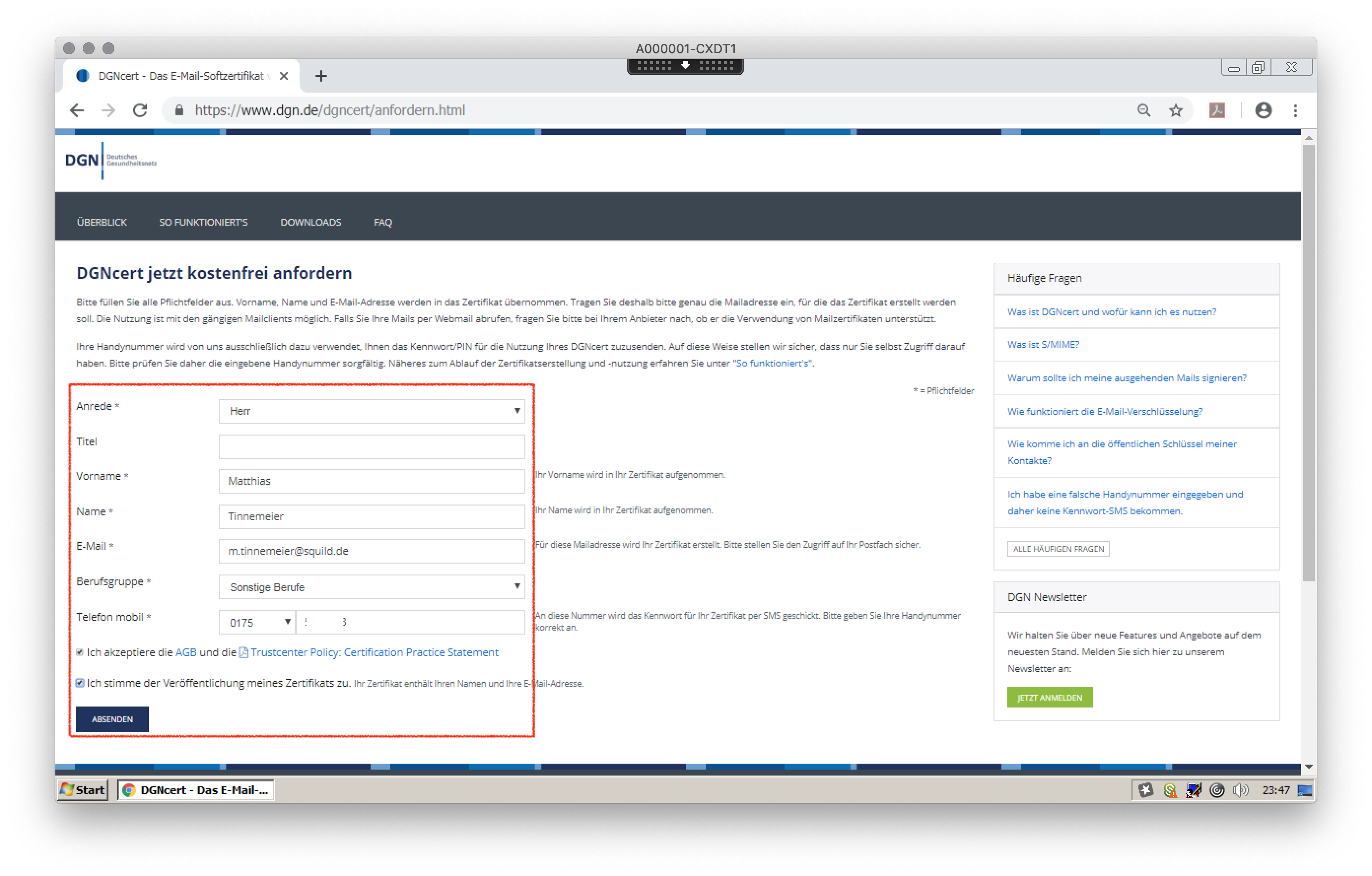Open FAQ link about falsche Handynummer
Image resolution: width=1372 pixels, height=876 pixels.
(x=1125, y=503)
